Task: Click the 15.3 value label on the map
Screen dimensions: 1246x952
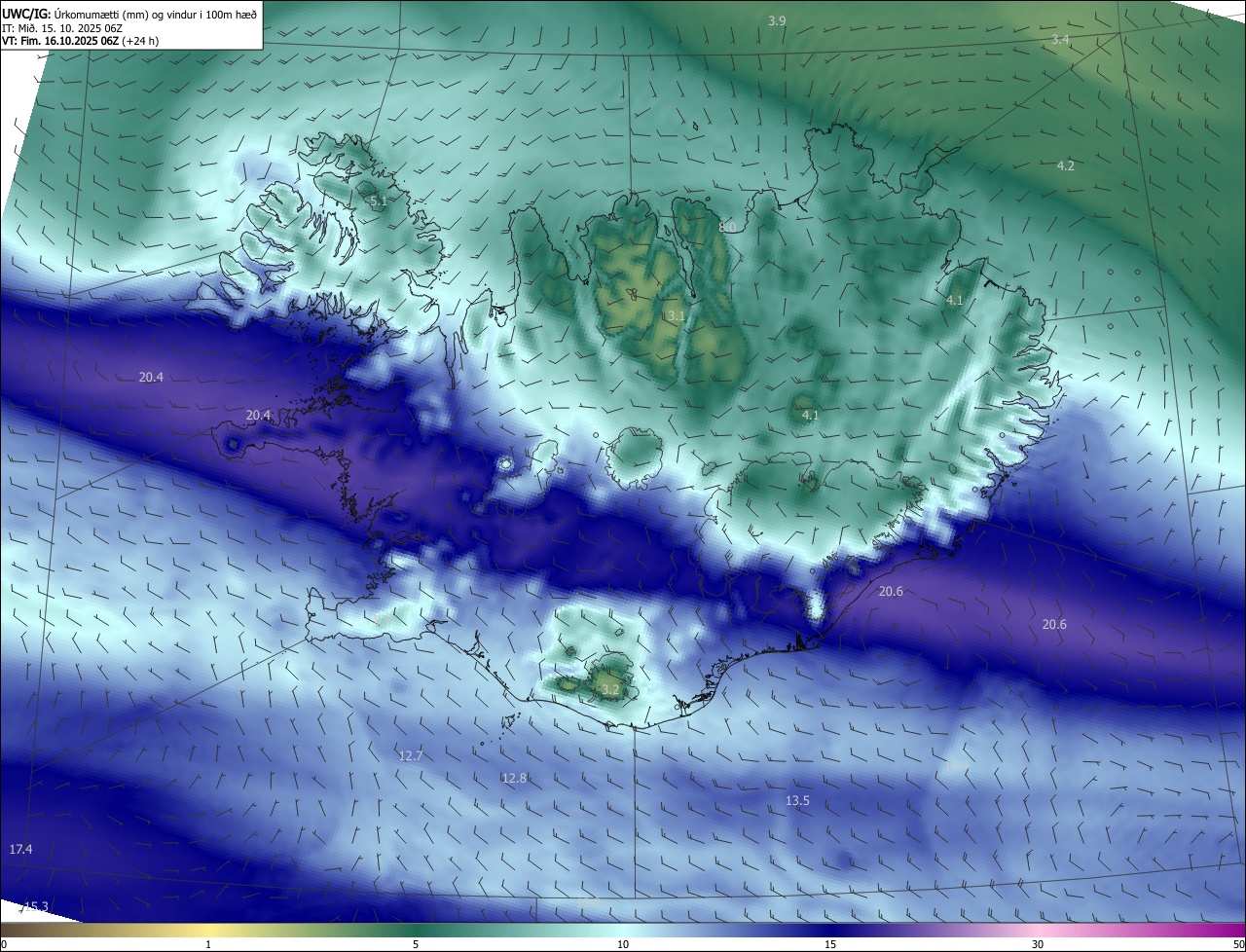Action: click(x=36, y=906)
